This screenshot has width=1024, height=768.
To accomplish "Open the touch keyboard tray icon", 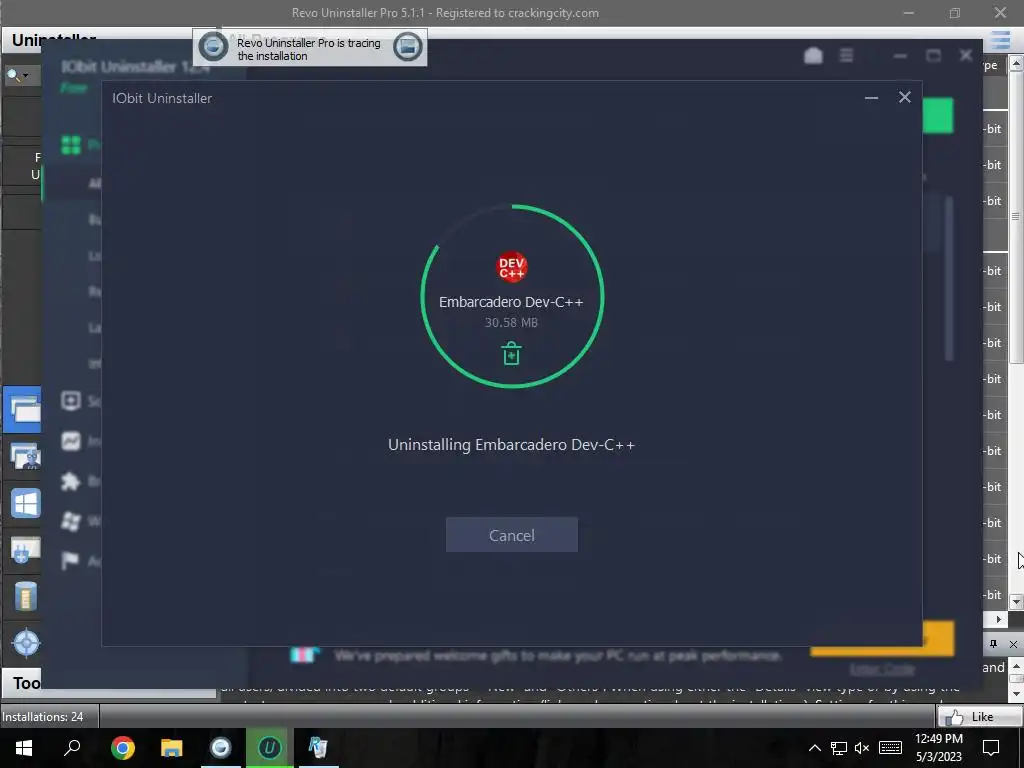I will [x=890, y=748].
